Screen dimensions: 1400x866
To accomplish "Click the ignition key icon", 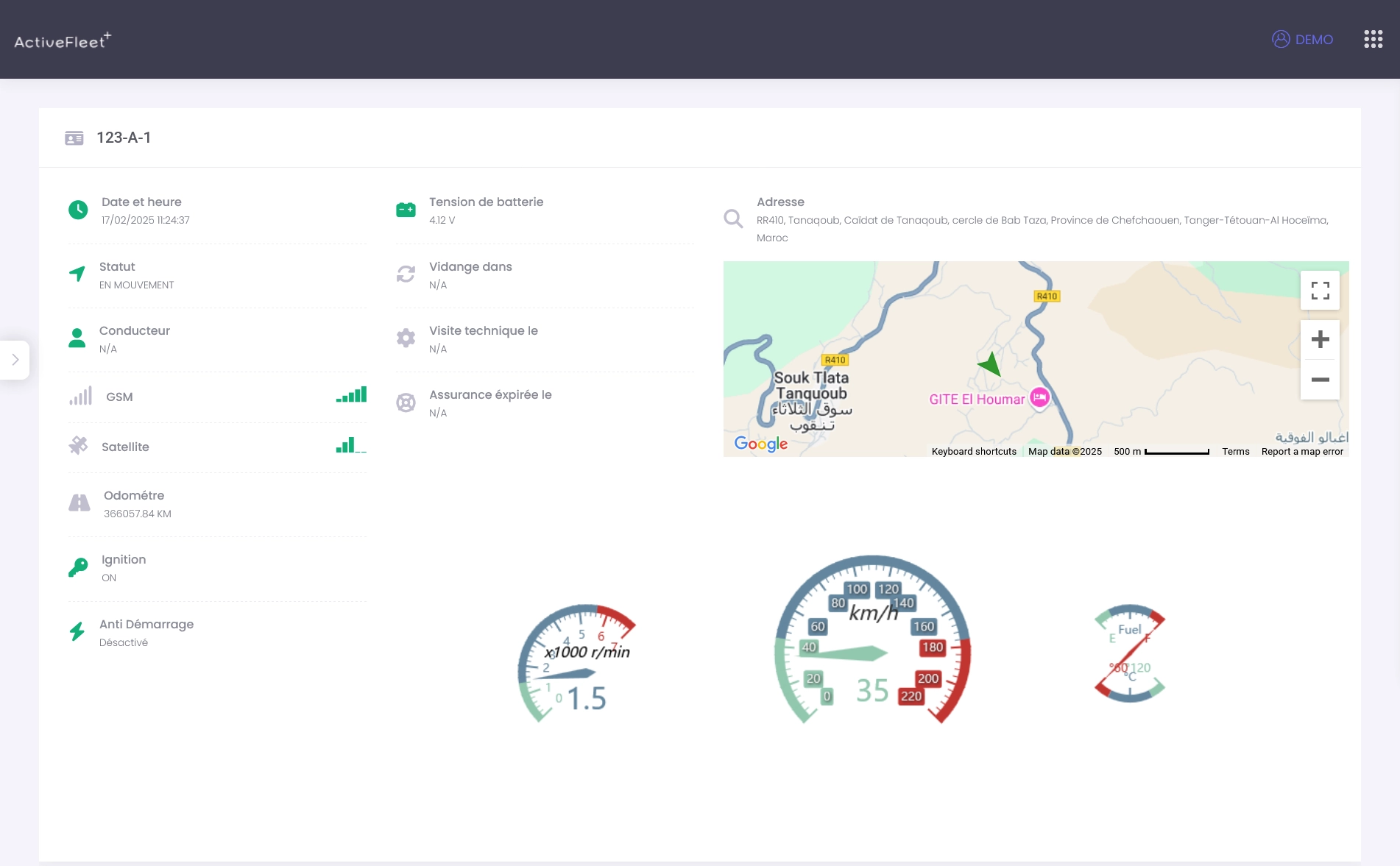I will tap(78, 567).
